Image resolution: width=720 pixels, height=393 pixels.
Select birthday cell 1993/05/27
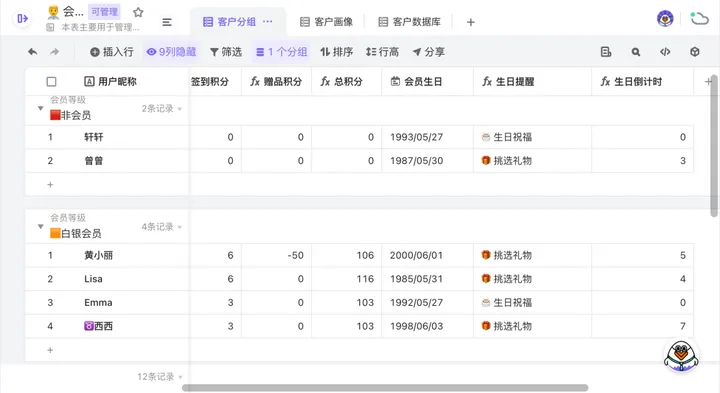tap(428, 137)
